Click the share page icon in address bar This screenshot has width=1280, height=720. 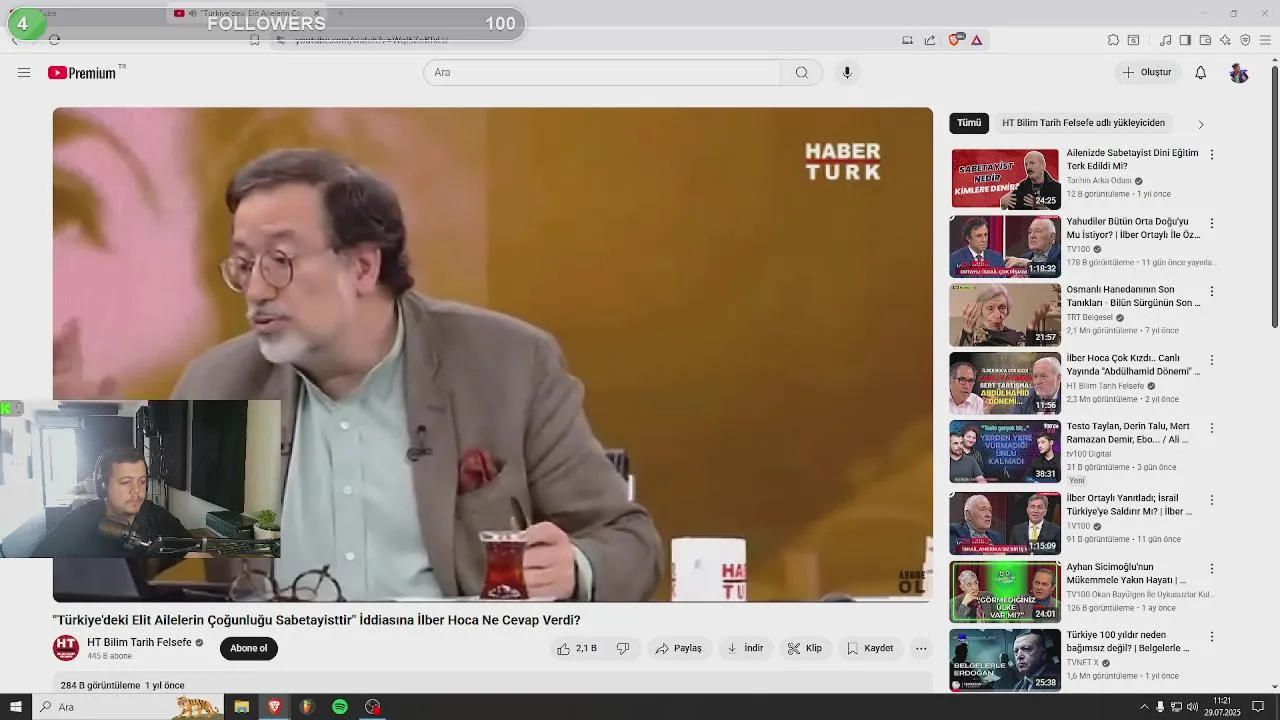point(930,40)
